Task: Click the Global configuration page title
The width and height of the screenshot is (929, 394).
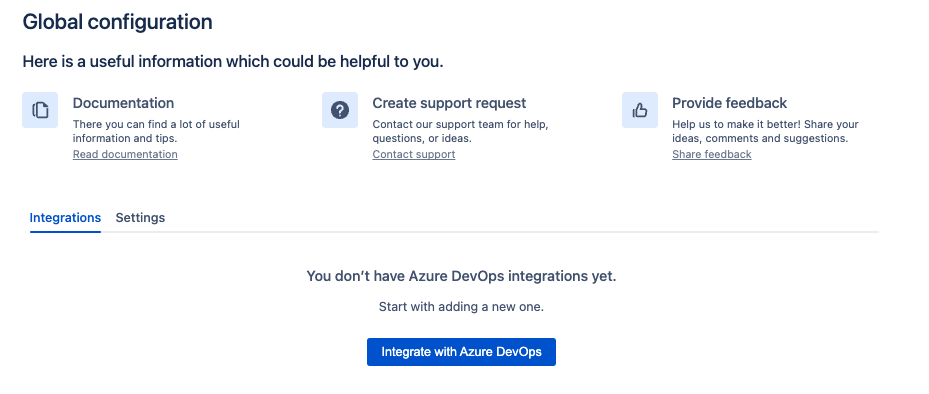Action: [117, 22]
